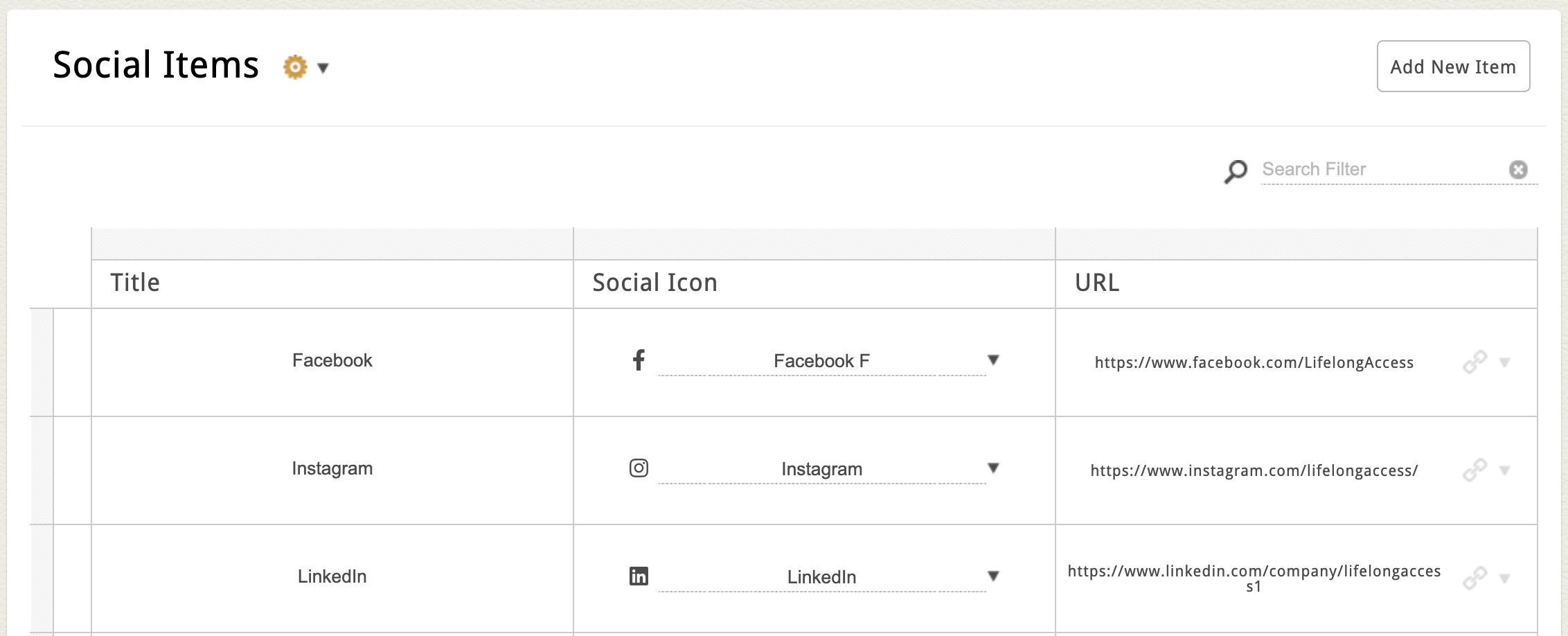Expand the arrow next to the gear icon

click(x=323, y=68)
